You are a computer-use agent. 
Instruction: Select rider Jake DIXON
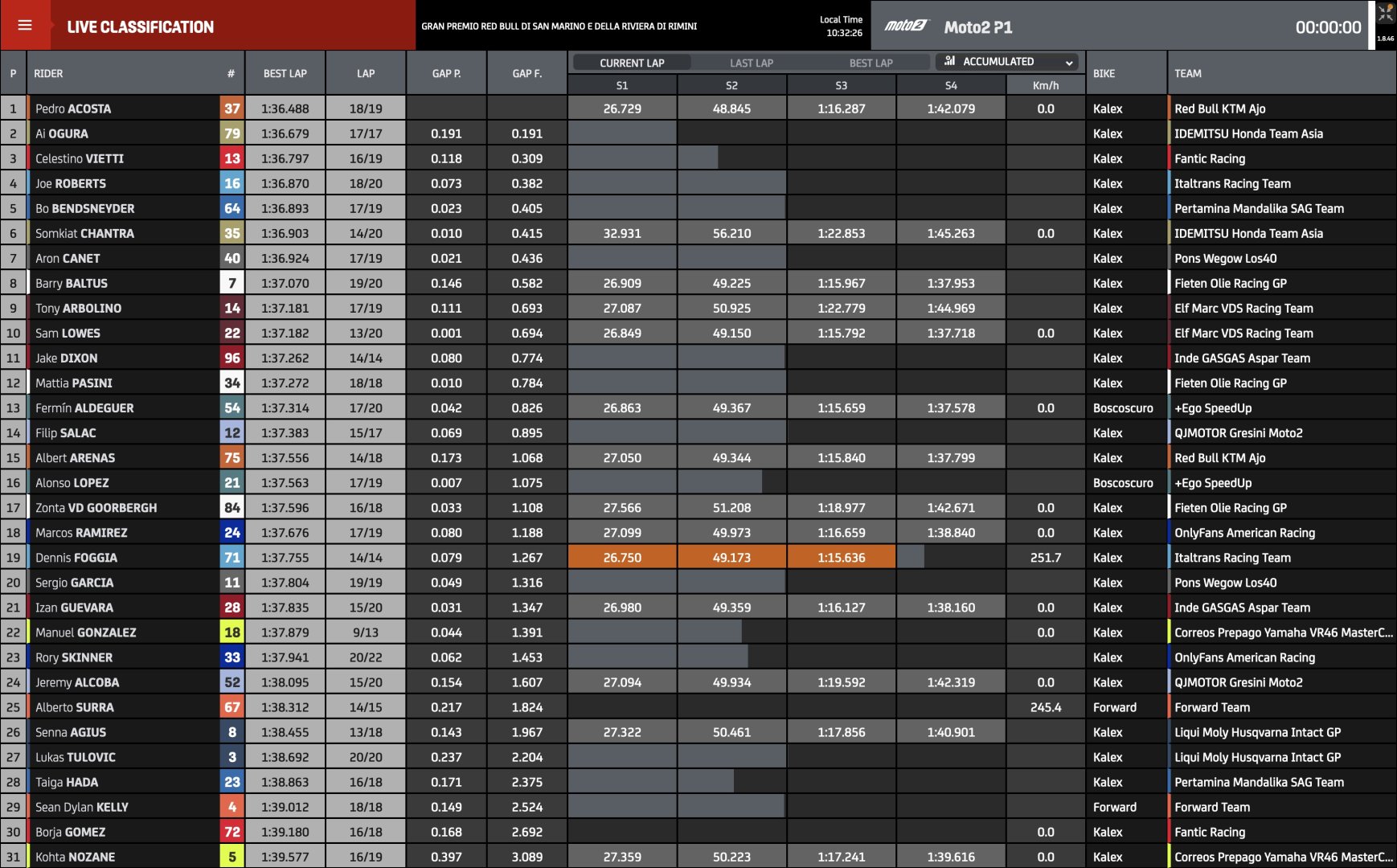pos(66,358)
